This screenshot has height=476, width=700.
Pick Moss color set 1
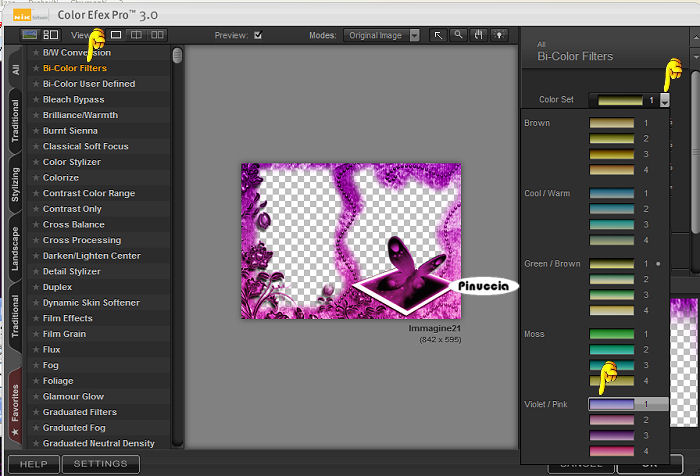[x=612, y=334]
